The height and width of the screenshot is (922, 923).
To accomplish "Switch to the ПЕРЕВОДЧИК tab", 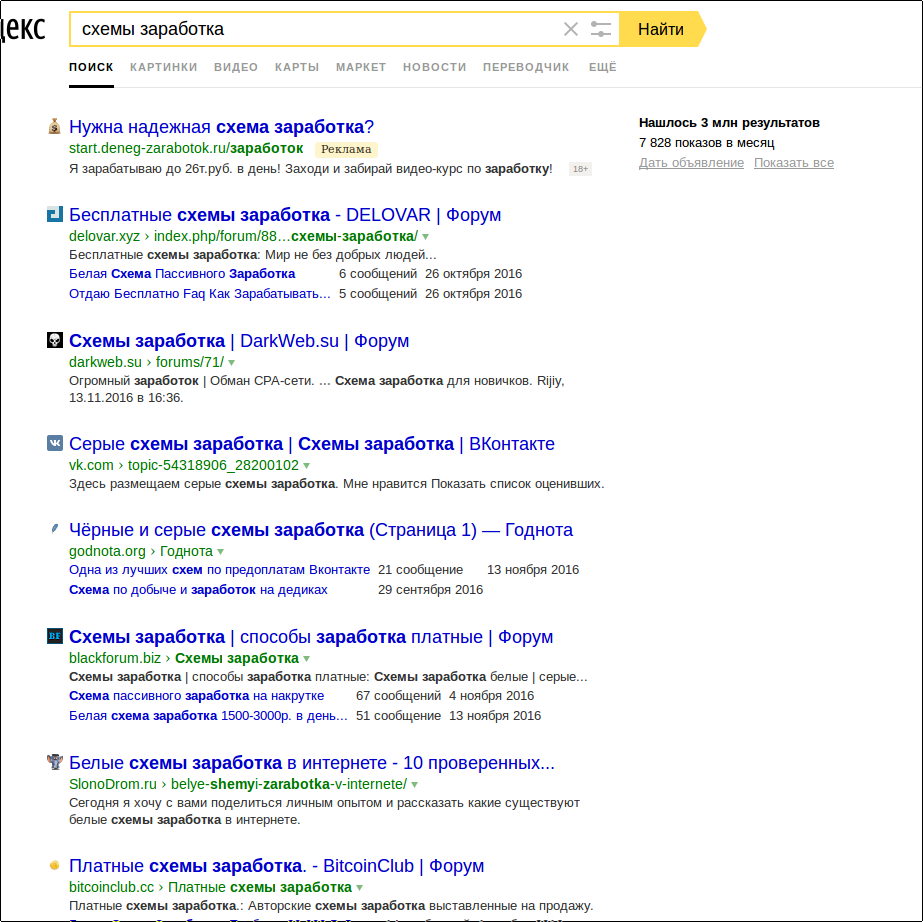I will click(x=526, y=67).
